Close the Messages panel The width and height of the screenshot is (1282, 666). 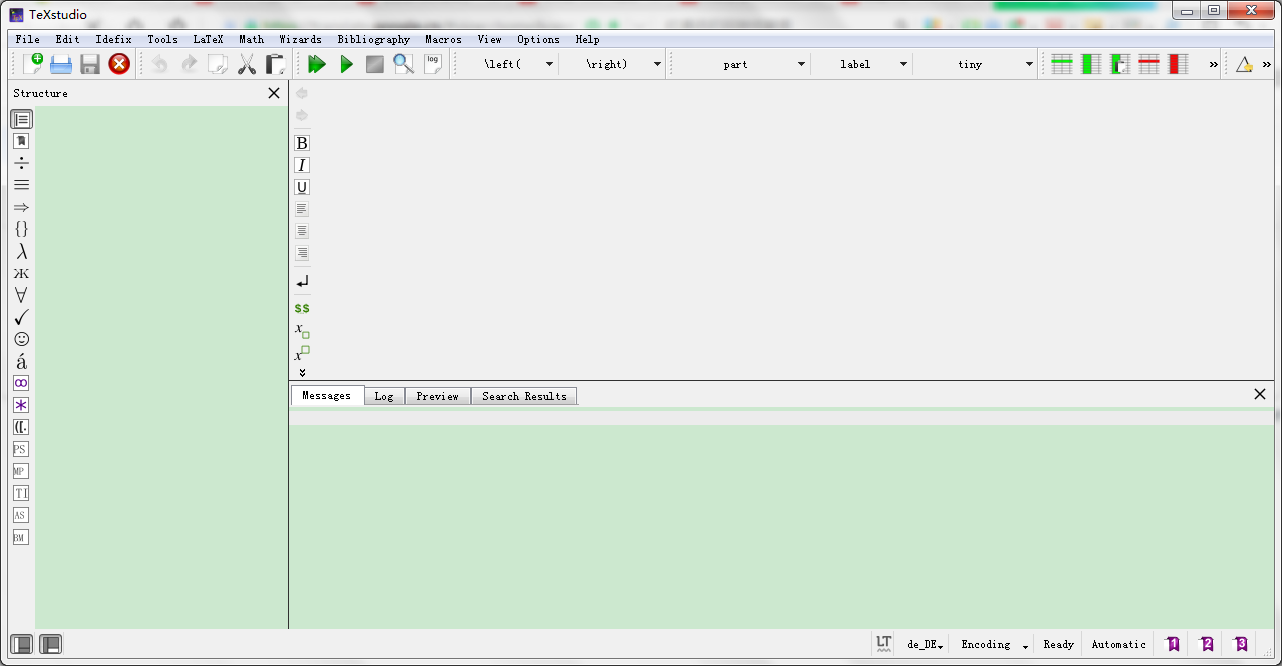coord(1260,394)
